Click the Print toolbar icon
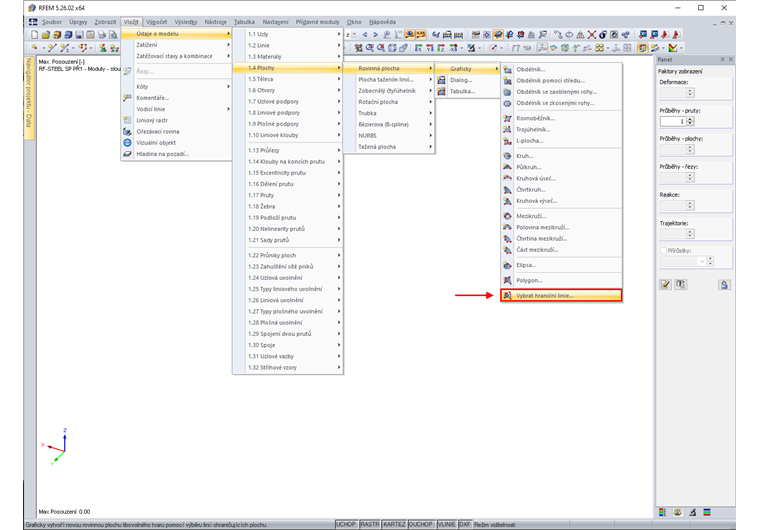Screen dimensions: 760x530 pos(101,35)
